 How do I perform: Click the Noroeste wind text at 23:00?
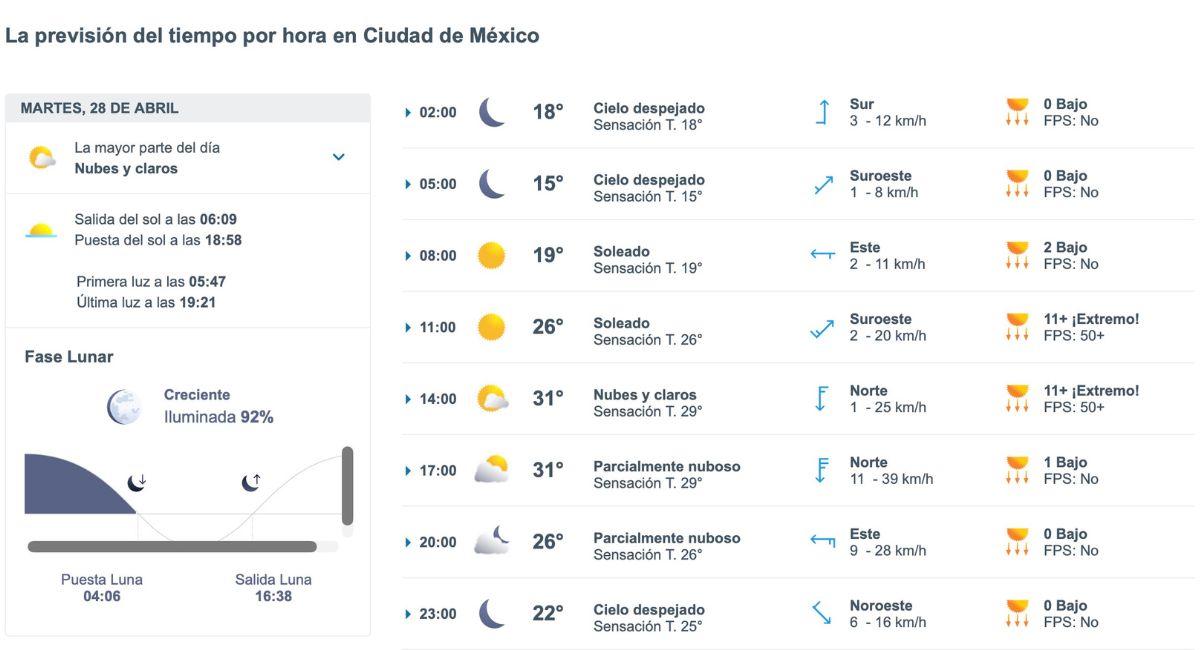click(x=881, y=605)
